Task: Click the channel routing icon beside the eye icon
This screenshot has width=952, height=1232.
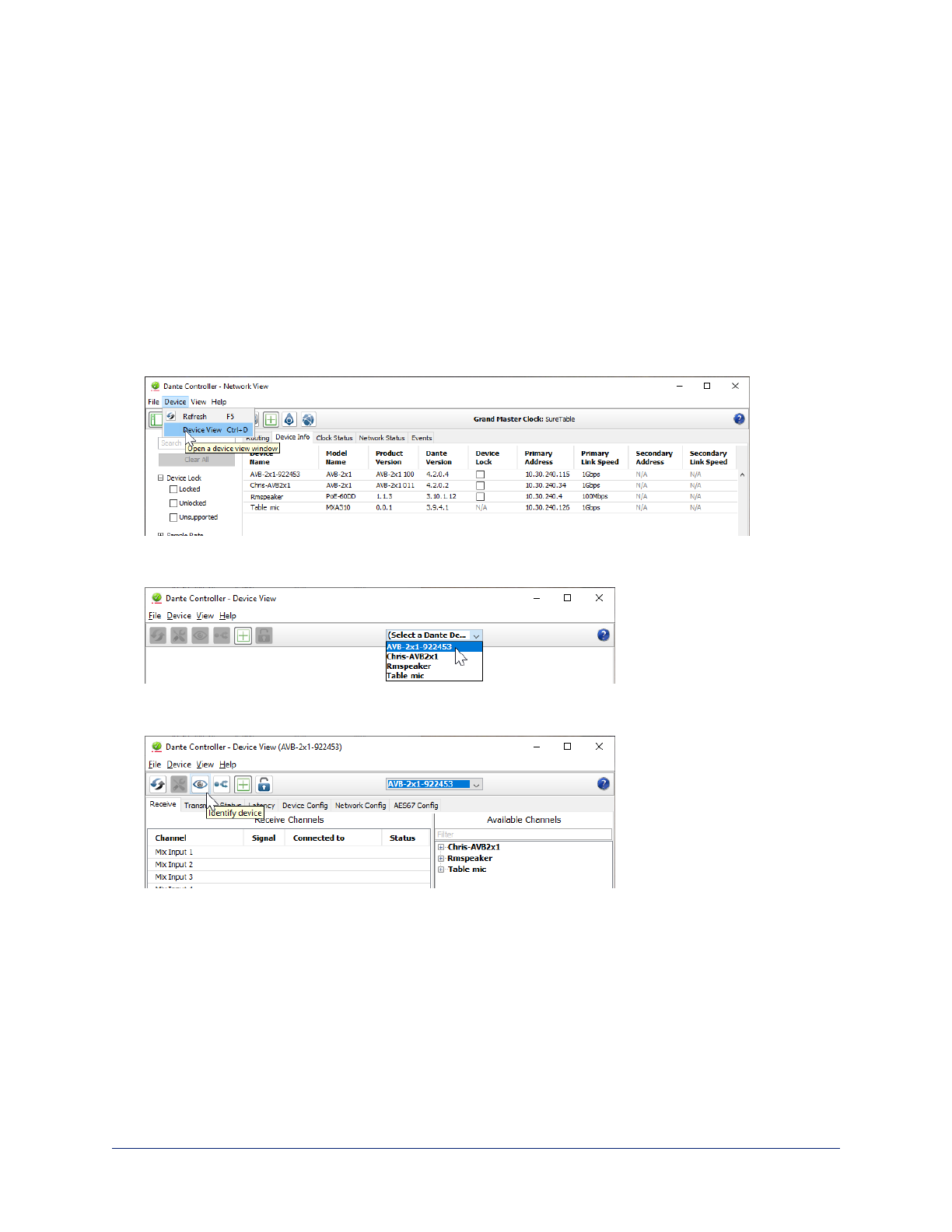Action: [x=222, y=784]
